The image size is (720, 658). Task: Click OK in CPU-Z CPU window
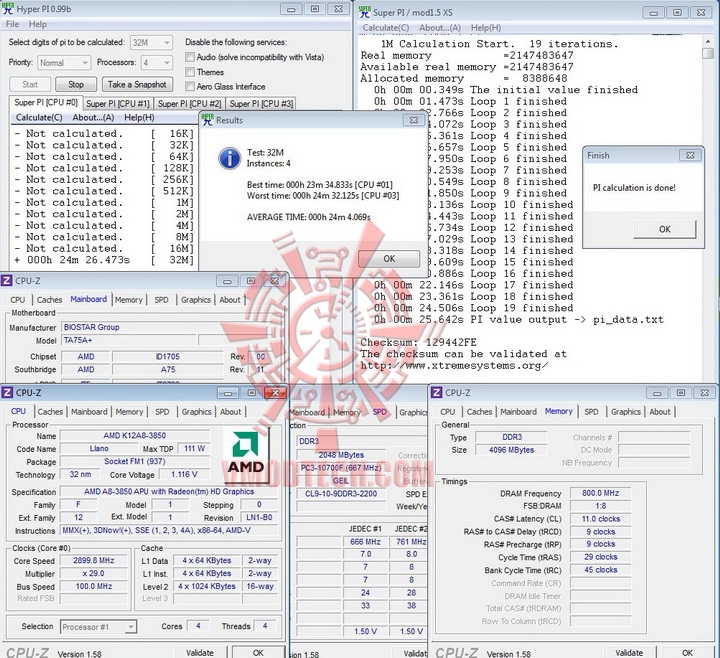(258, 652)
